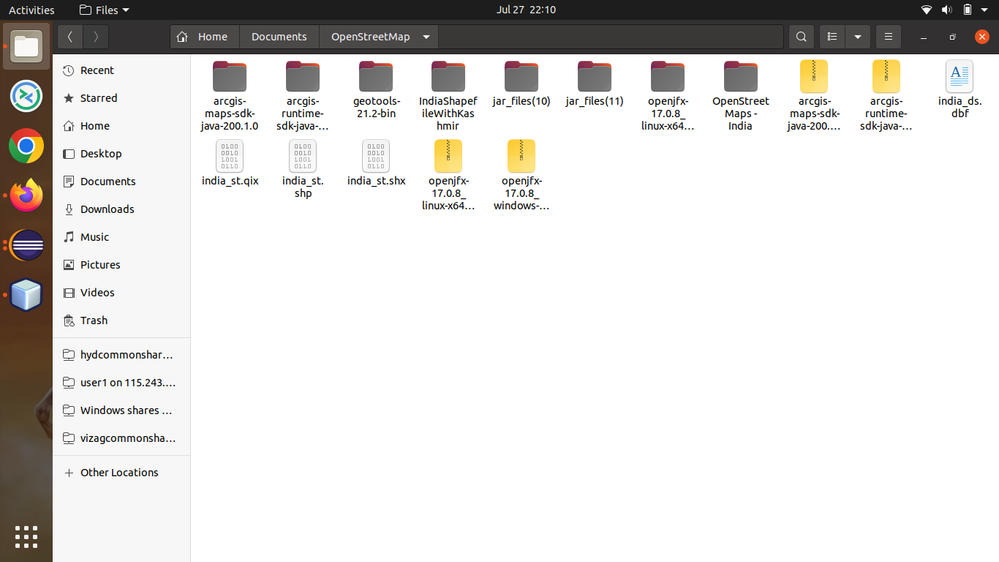
Task: Open the jar_files(10) folder
Action: 521,83
